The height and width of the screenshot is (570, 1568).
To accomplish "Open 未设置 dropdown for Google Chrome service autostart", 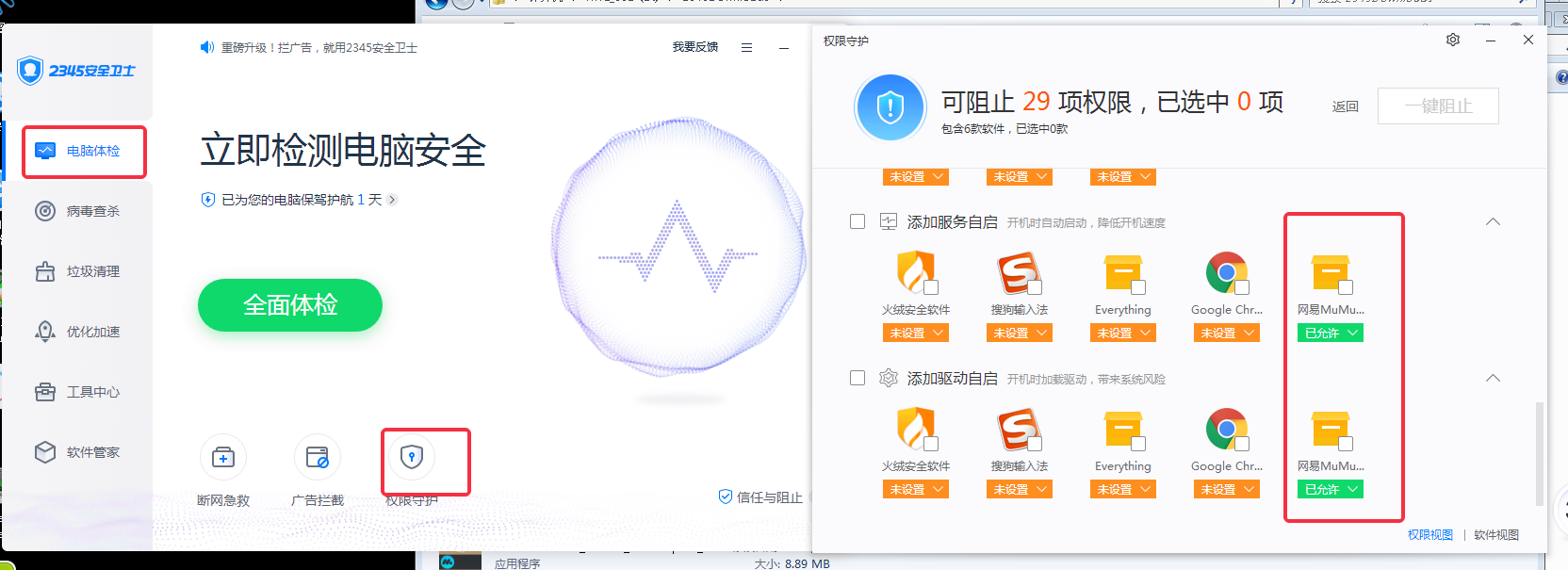I will pyautogui.click(x=1227, y=333).
